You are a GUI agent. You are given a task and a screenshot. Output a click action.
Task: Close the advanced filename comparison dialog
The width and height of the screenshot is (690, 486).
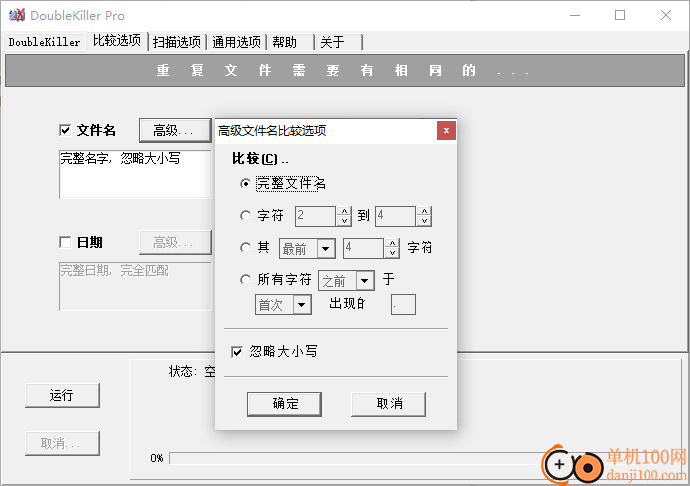point(446,131)
